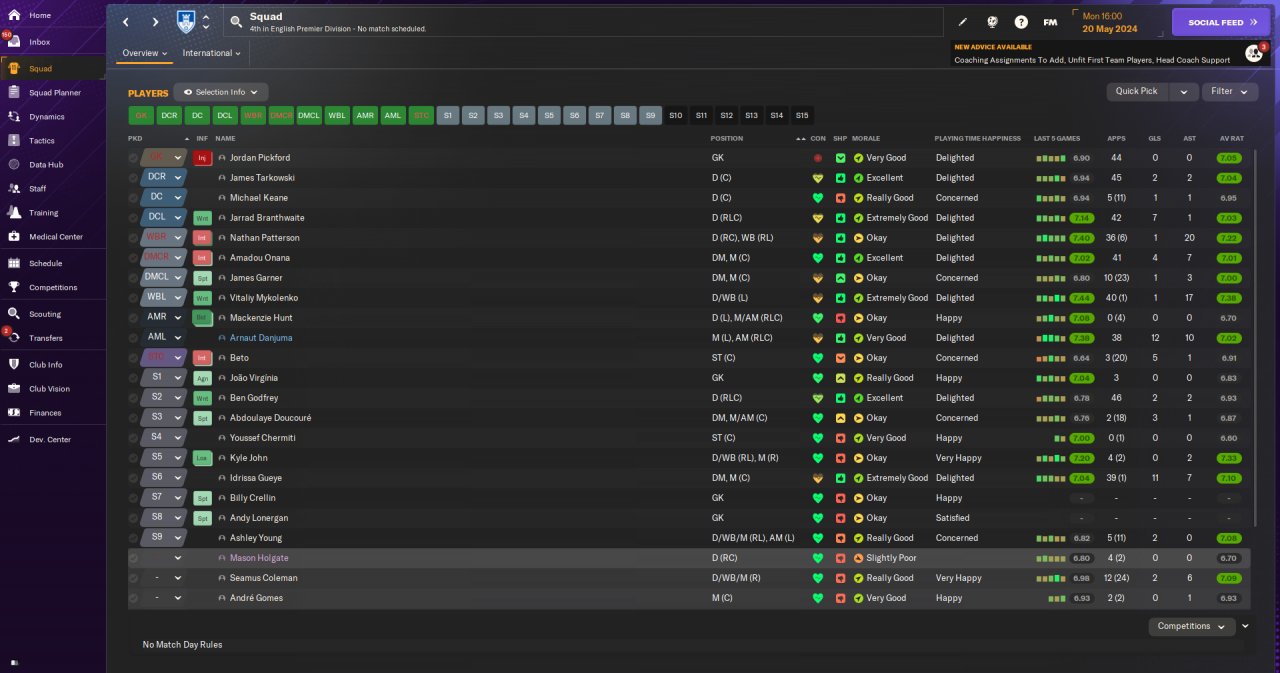Open Mason Holgate's player profile
The image size is (1280, 673).
pyautogui.click(x=259, y=558)
